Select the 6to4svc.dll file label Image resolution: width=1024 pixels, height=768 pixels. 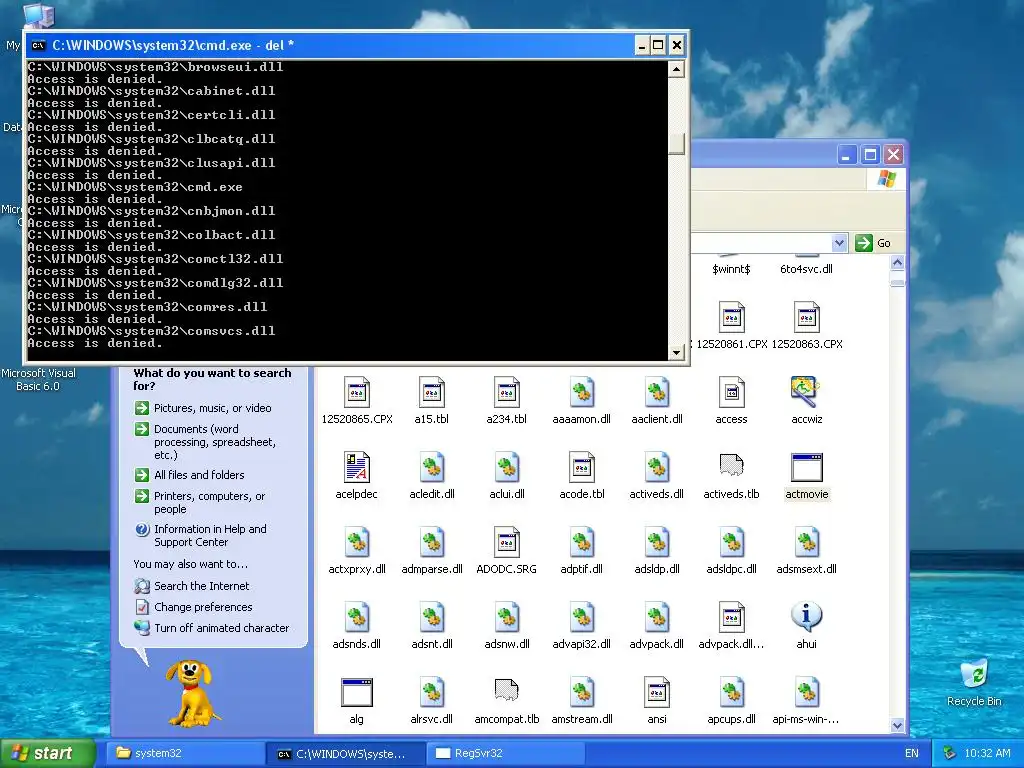click(x=807, y=269)
